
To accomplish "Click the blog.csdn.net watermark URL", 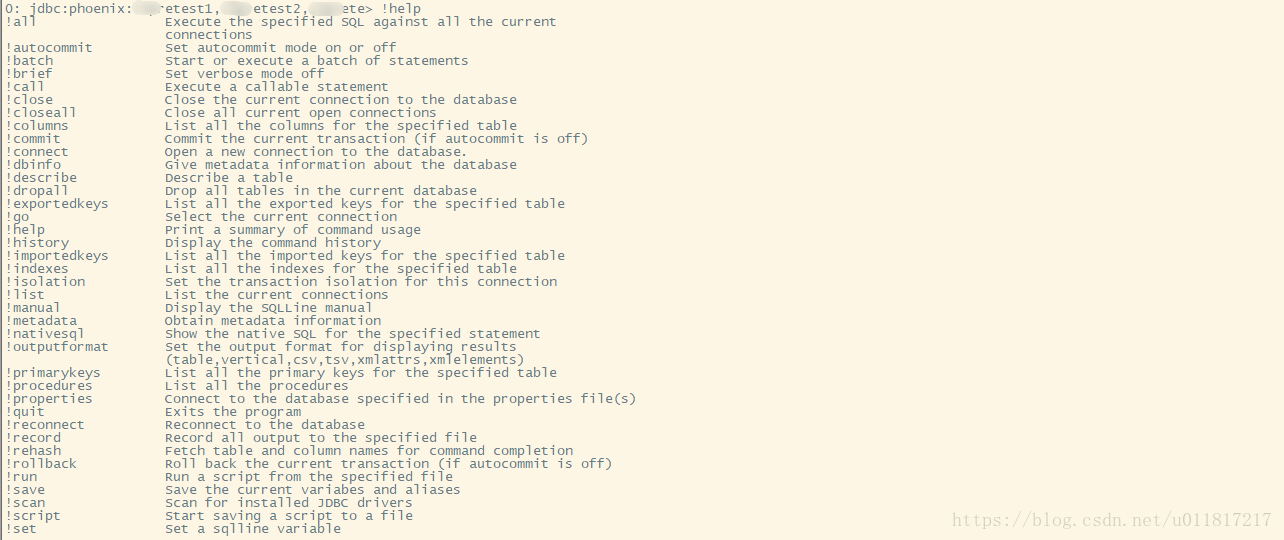I will point(1111,520).
